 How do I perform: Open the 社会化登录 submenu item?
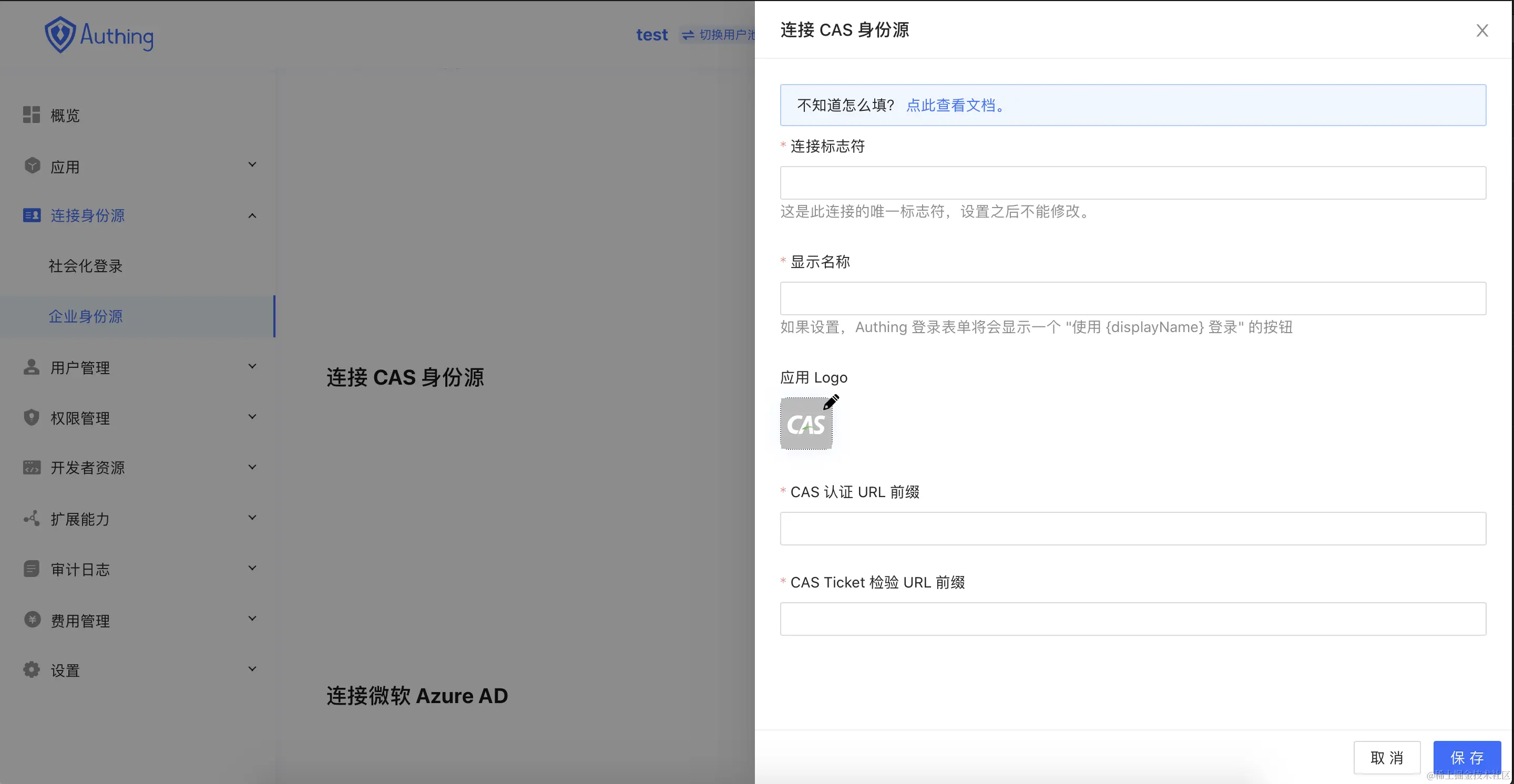click(86, 266)
